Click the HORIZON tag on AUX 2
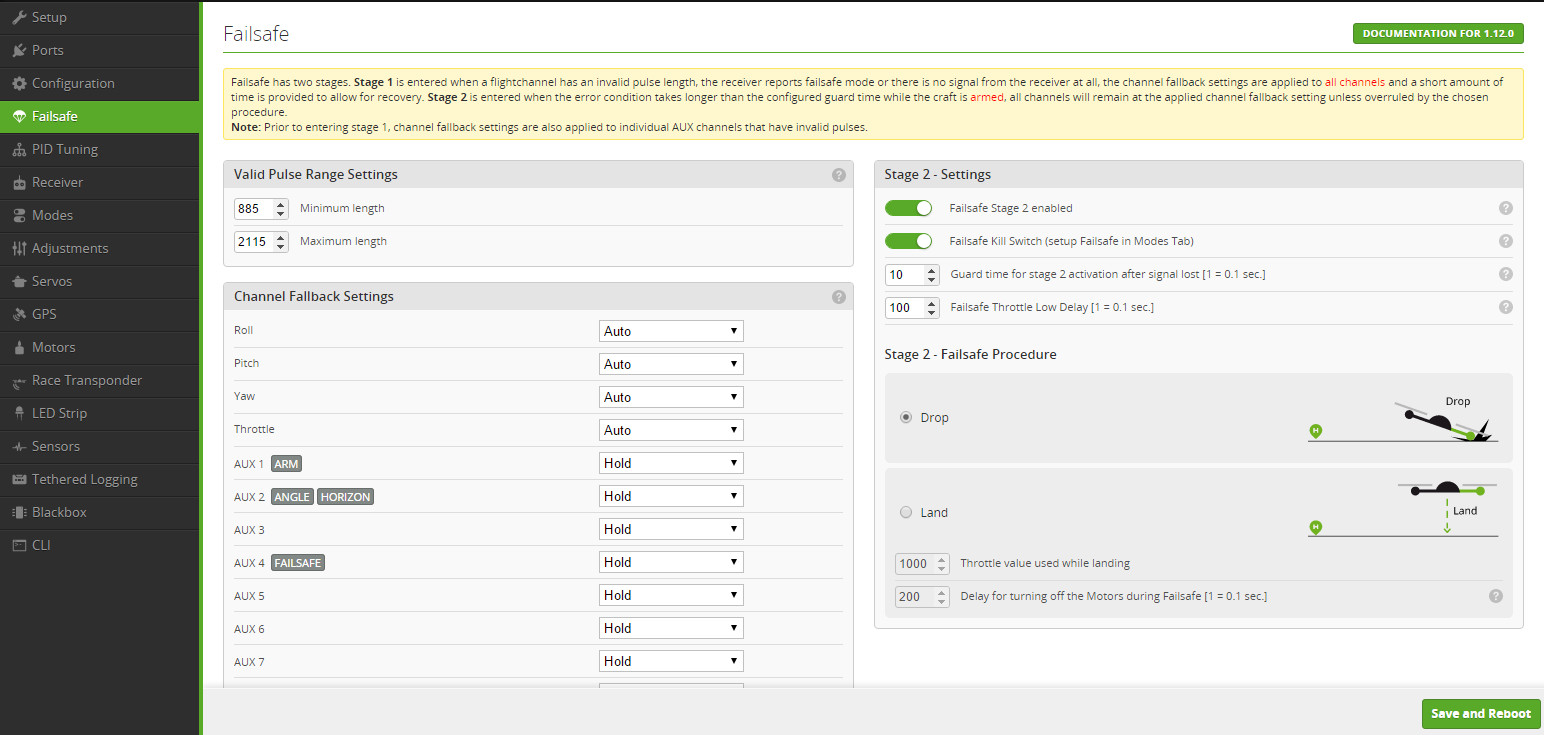Screen dimensions: 1544x735 coord(346,497)
